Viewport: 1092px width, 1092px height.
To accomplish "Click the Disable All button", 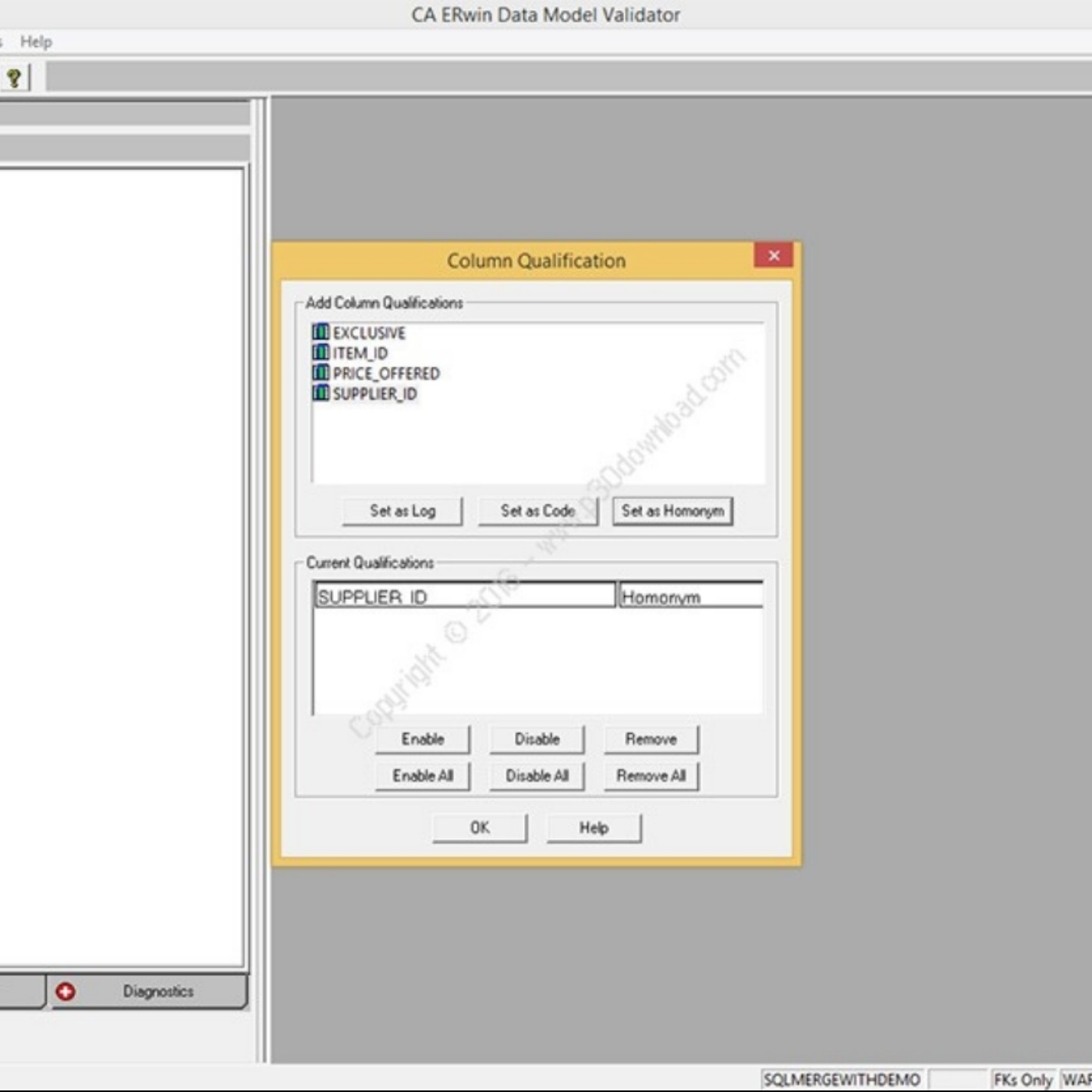I will (537, 775).
